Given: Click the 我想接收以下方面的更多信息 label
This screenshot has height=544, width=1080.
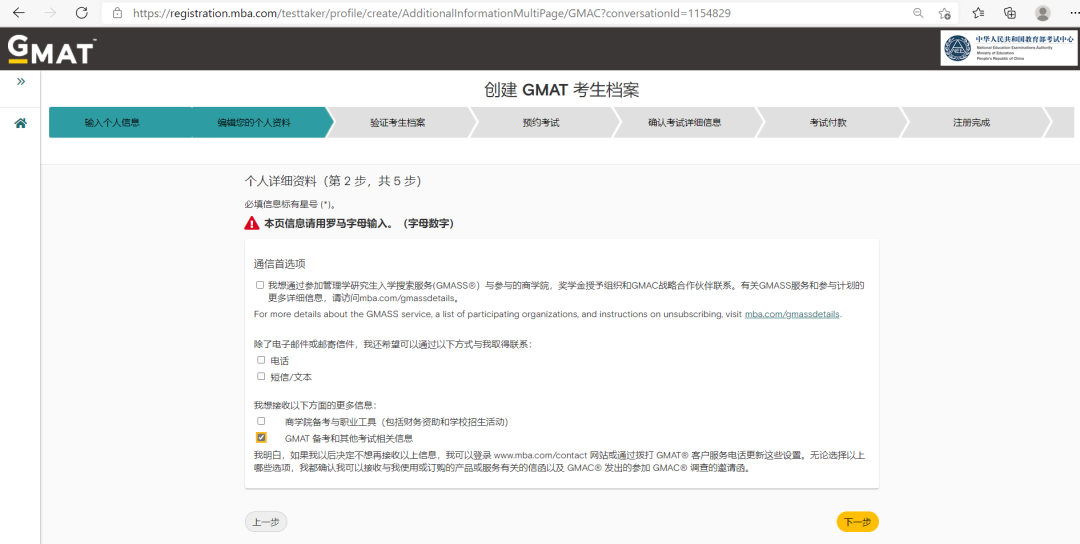Looking at the screenshot, I should coord(315,405).
